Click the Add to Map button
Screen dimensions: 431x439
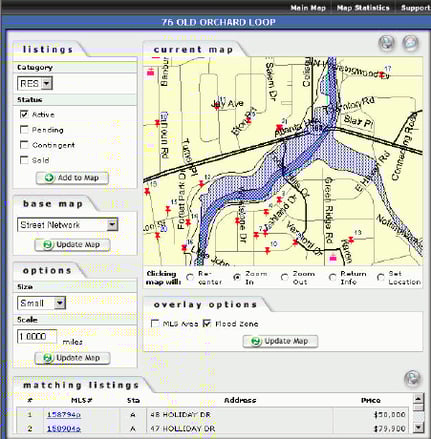72,178
